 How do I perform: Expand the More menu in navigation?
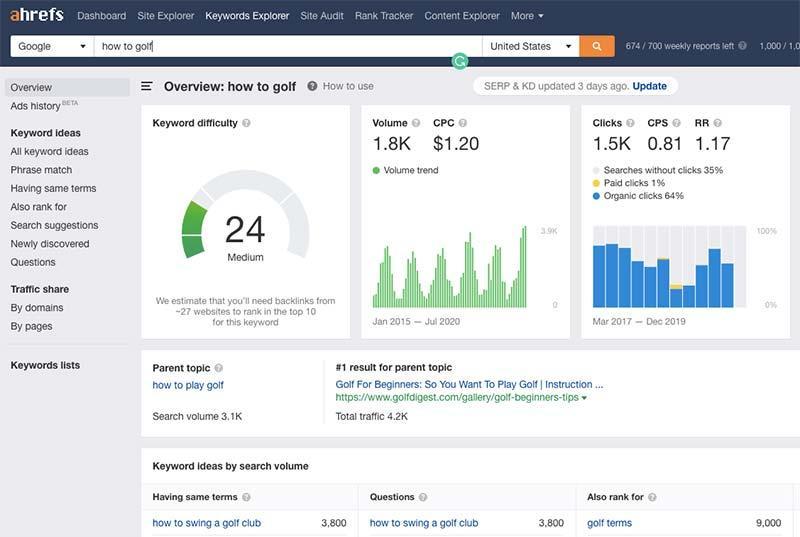pyautogui.click(x=527, y=16)
